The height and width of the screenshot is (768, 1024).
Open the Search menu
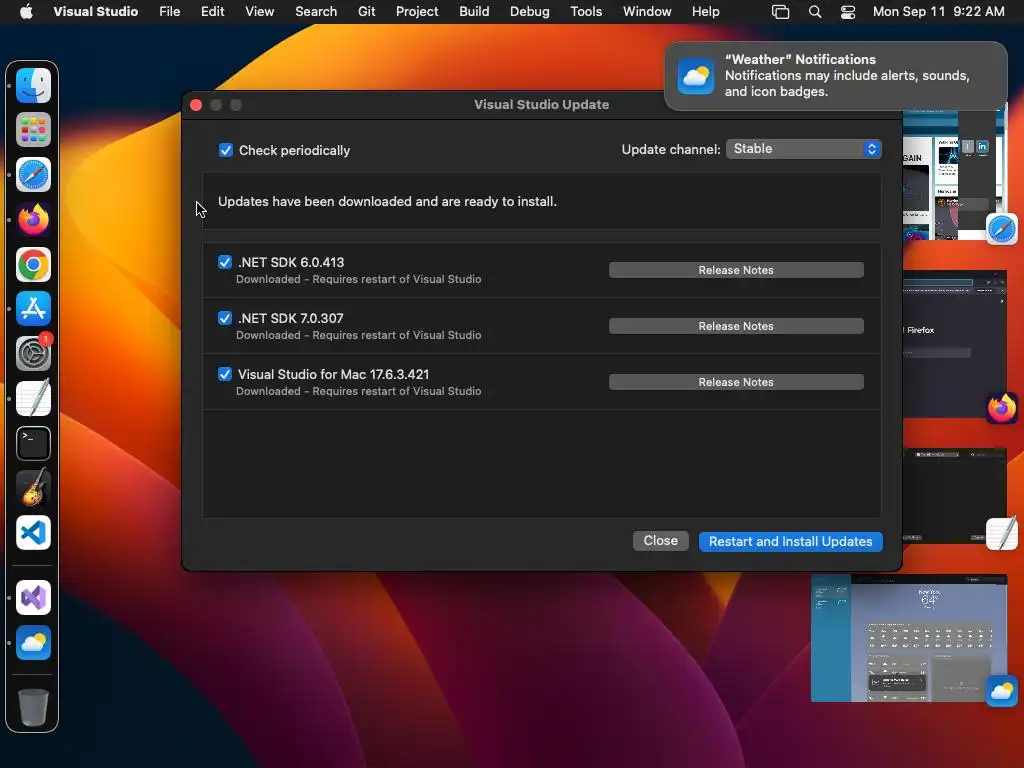(316, 11)
